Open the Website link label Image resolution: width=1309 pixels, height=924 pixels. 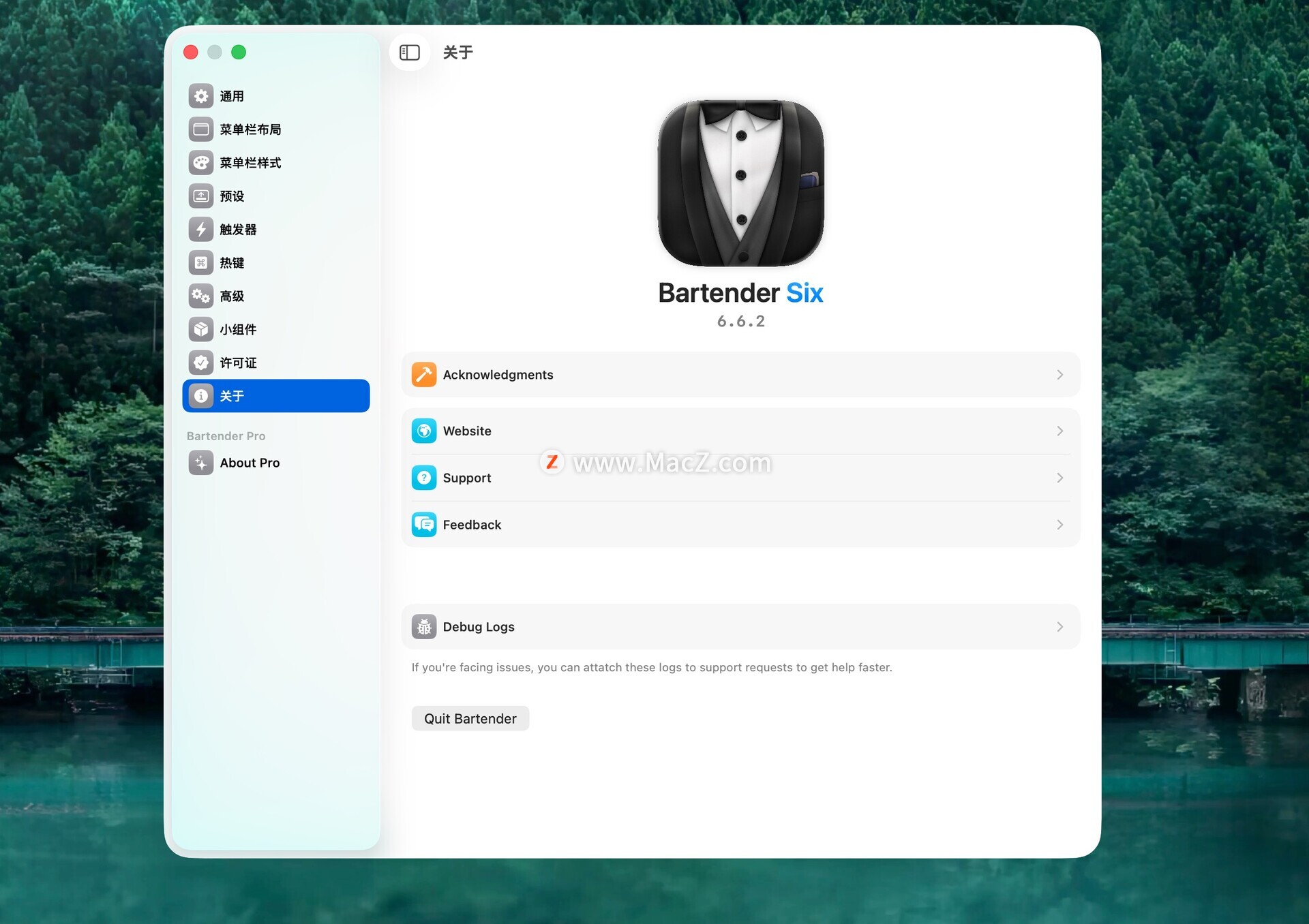[467, 431]
